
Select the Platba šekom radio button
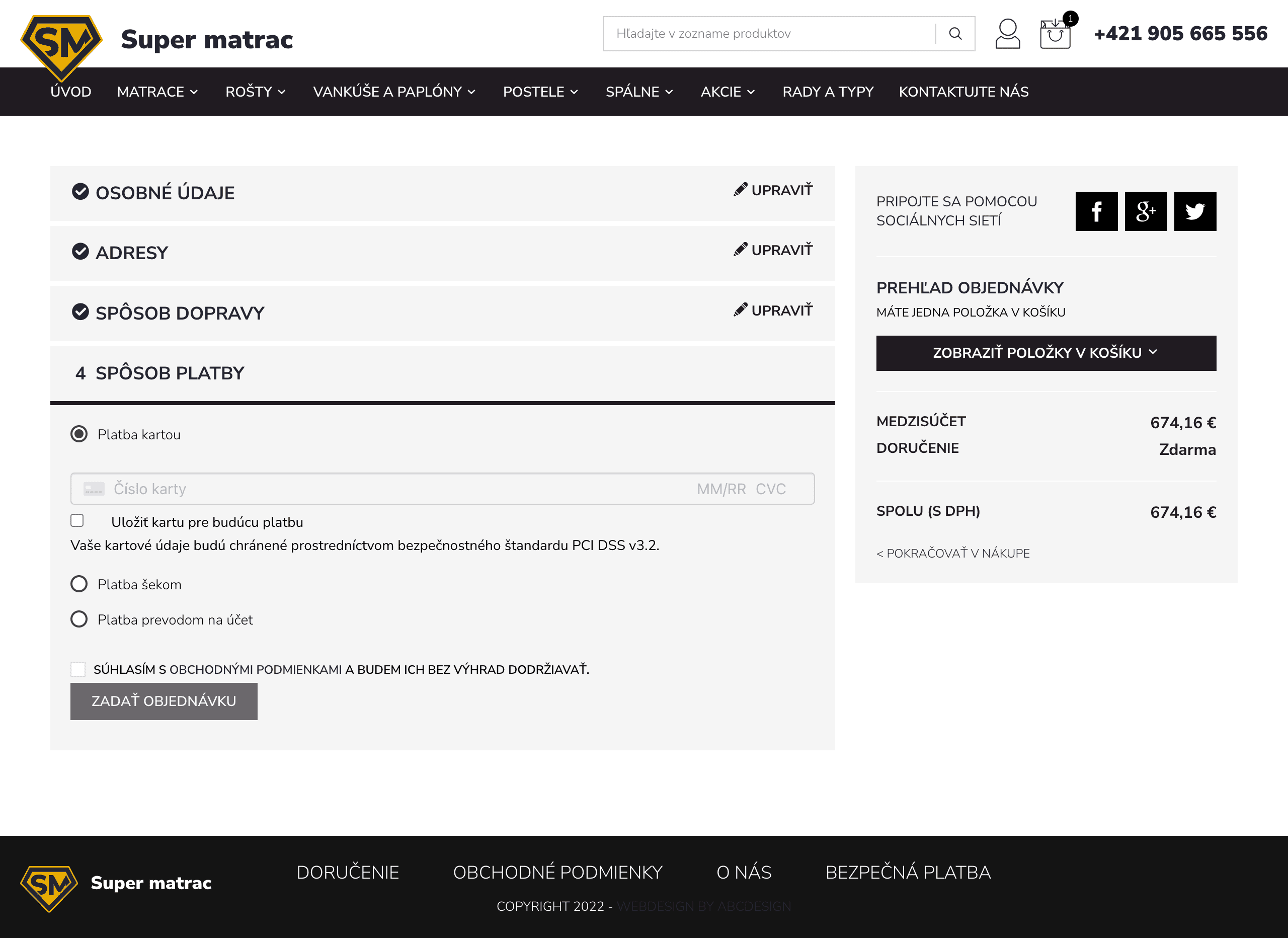[79, 584]
